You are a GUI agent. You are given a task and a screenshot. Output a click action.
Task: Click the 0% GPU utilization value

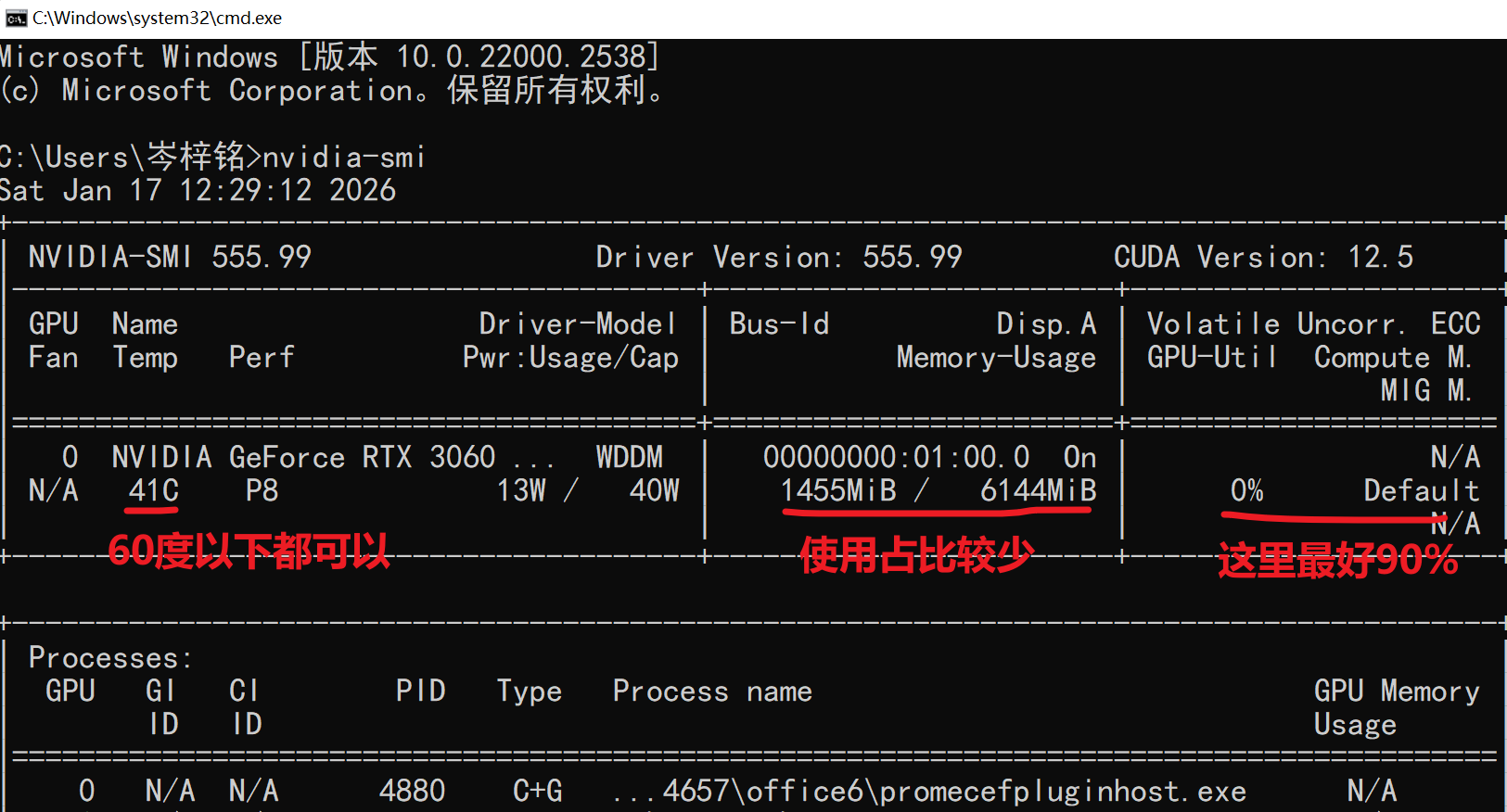coord(1246,491)
